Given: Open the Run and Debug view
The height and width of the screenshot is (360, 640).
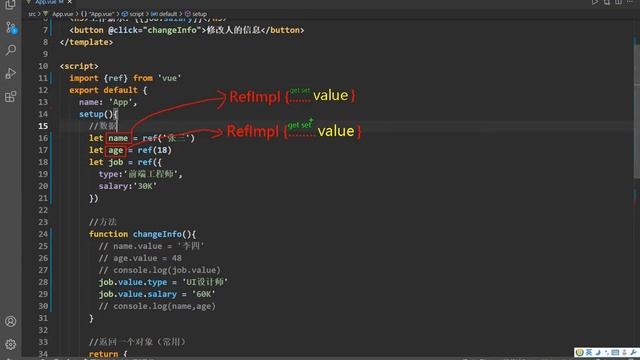Looking at the screenshot, I should coord(11,73).
